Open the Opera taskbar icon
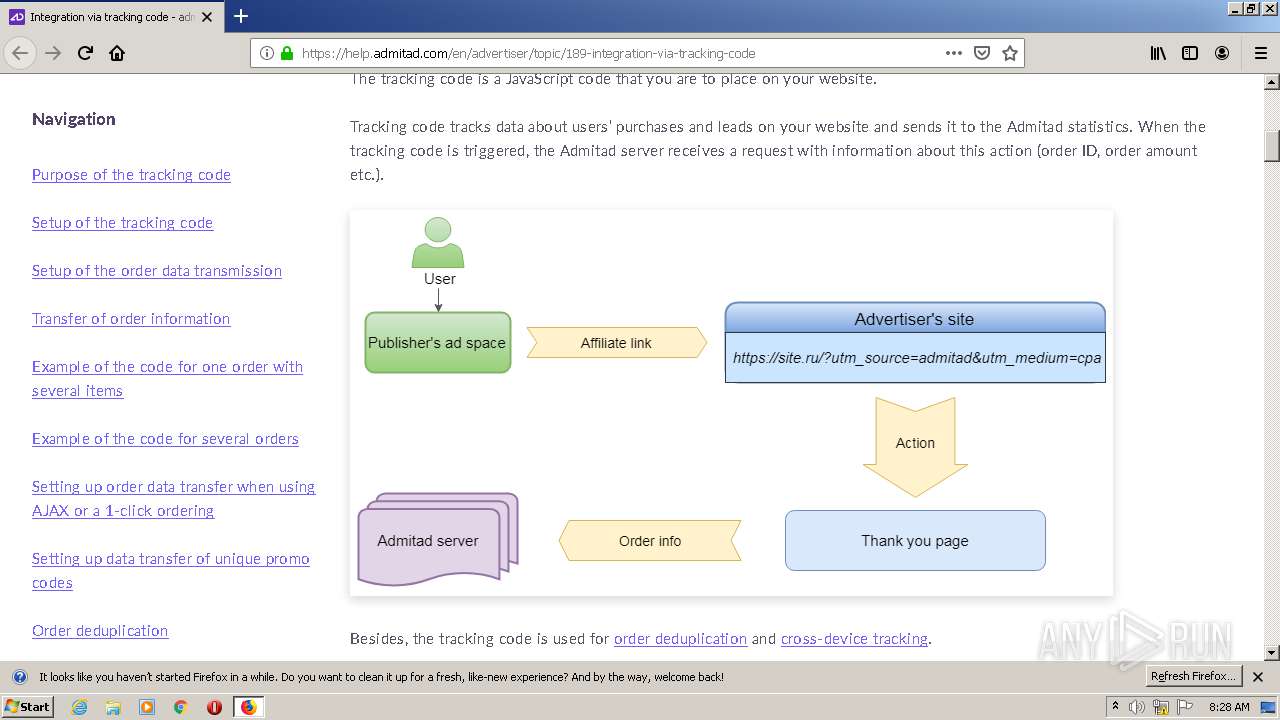 pos(214,707)
